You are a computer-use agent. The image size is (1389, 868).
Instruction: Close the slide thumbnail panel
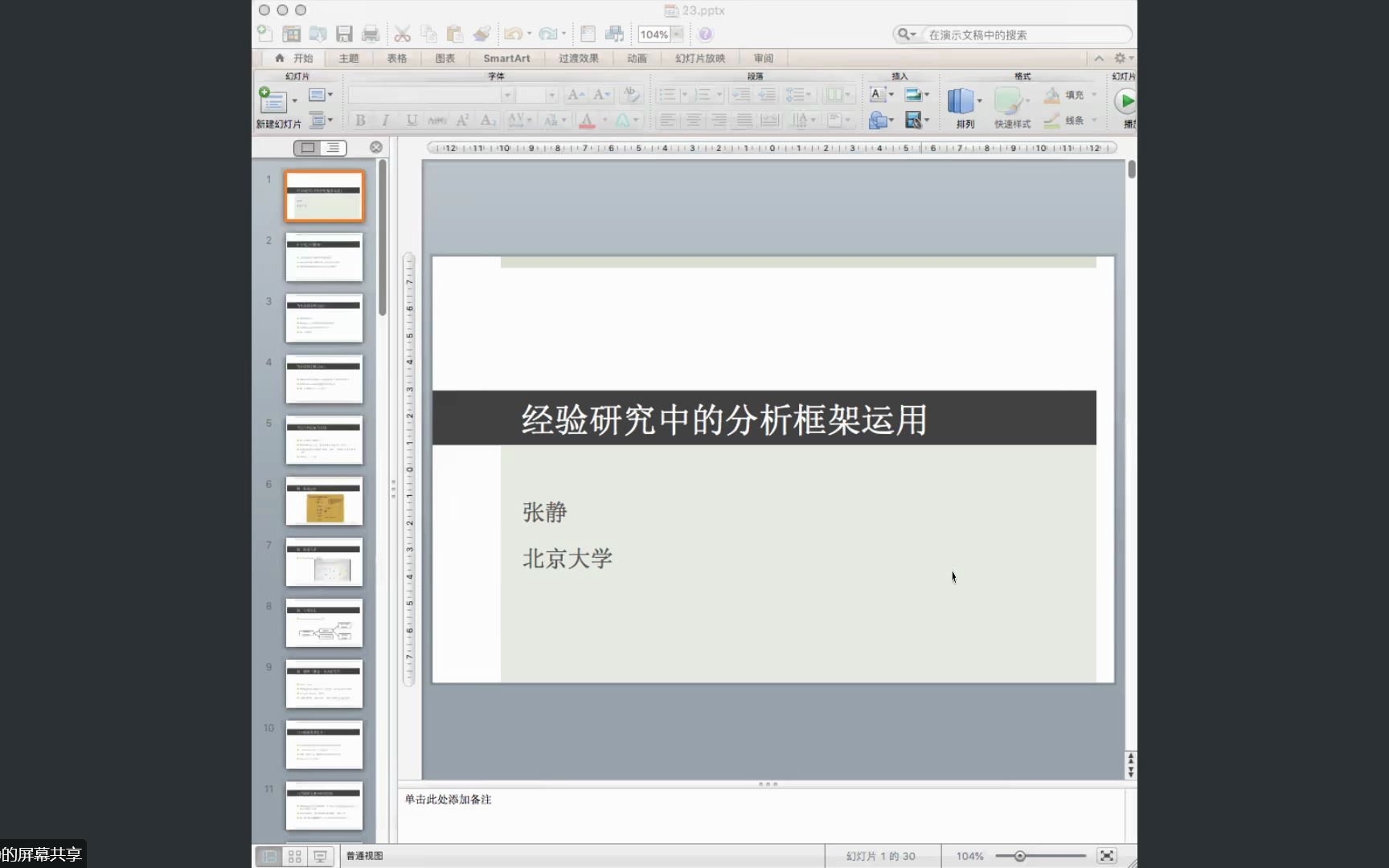coord(376,147)
